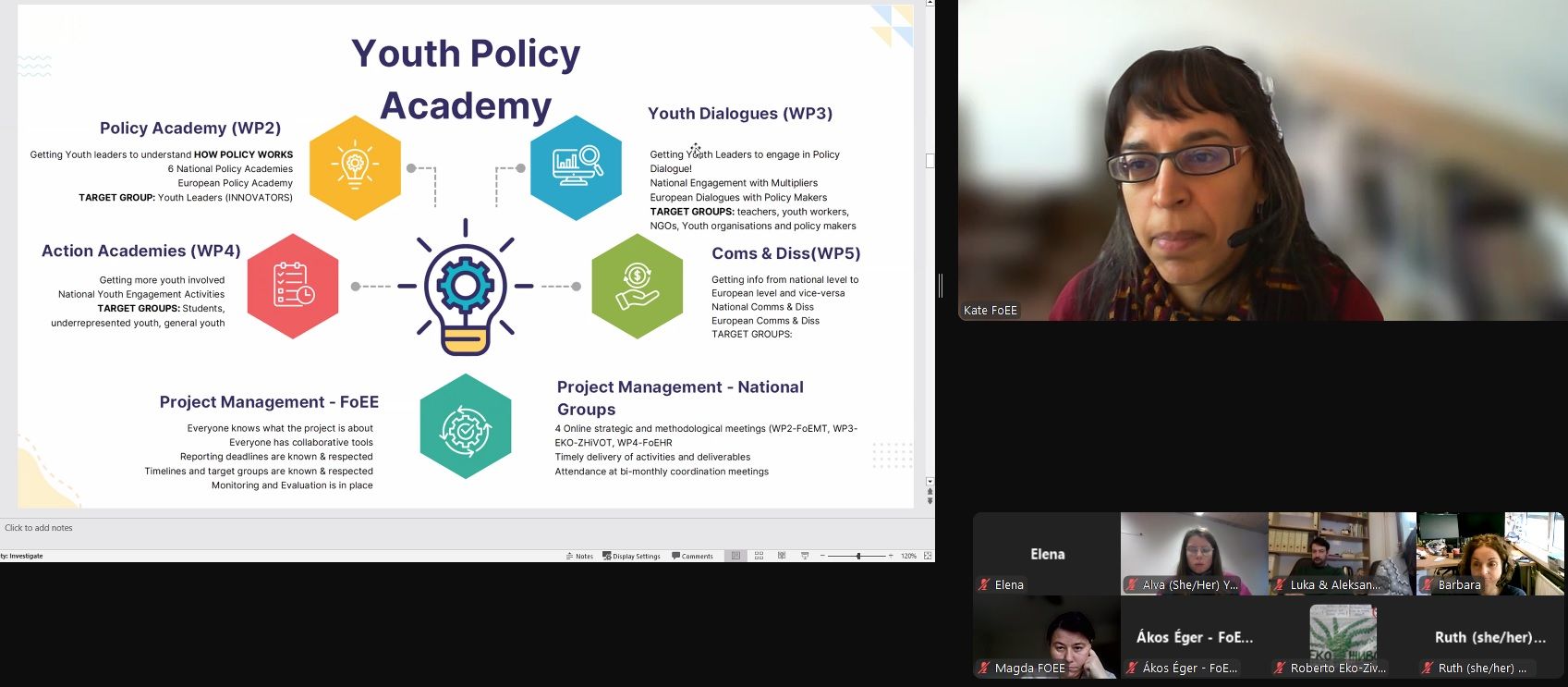Image resolution: width=1568 pixels, height=687 pixels.
Task: Adjust the zoom slider handle
Action: tap(858, 556)
